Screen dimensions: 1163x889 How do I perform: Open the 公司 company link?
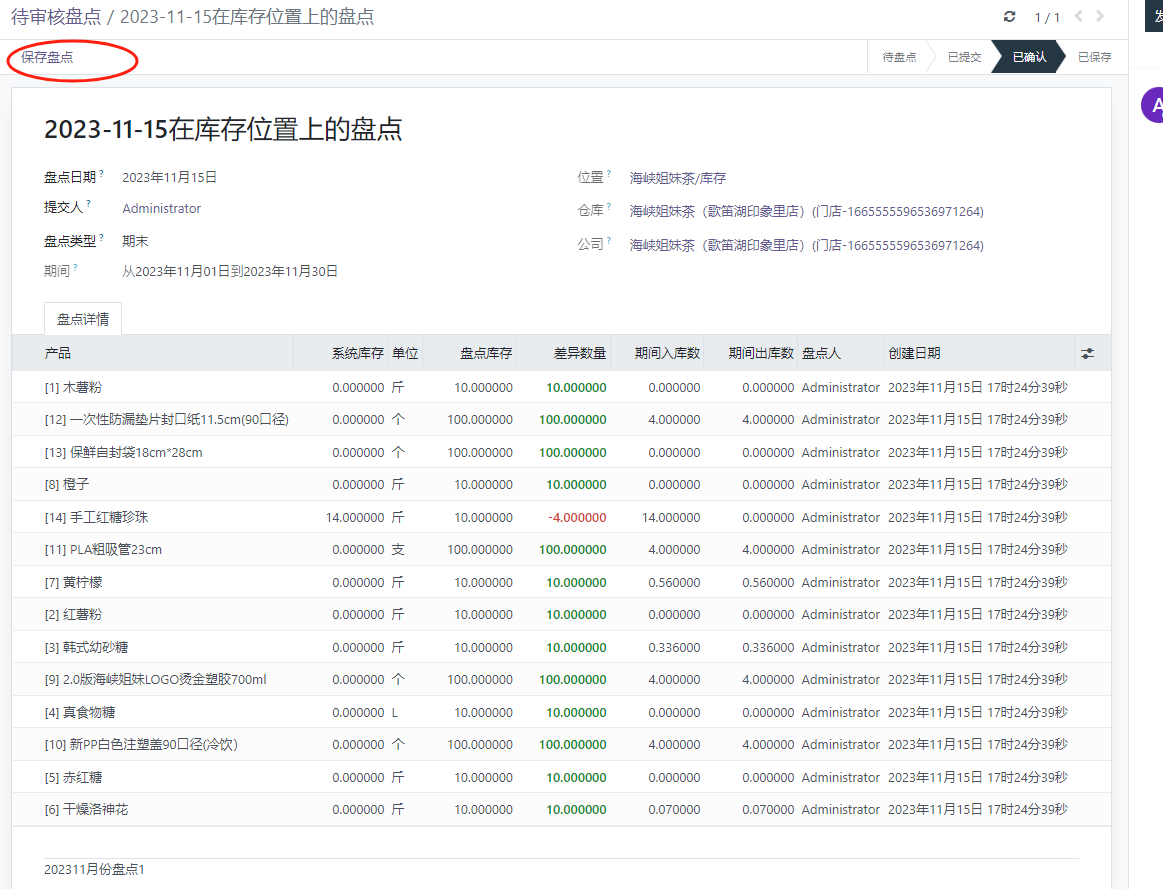coord(806,245)
